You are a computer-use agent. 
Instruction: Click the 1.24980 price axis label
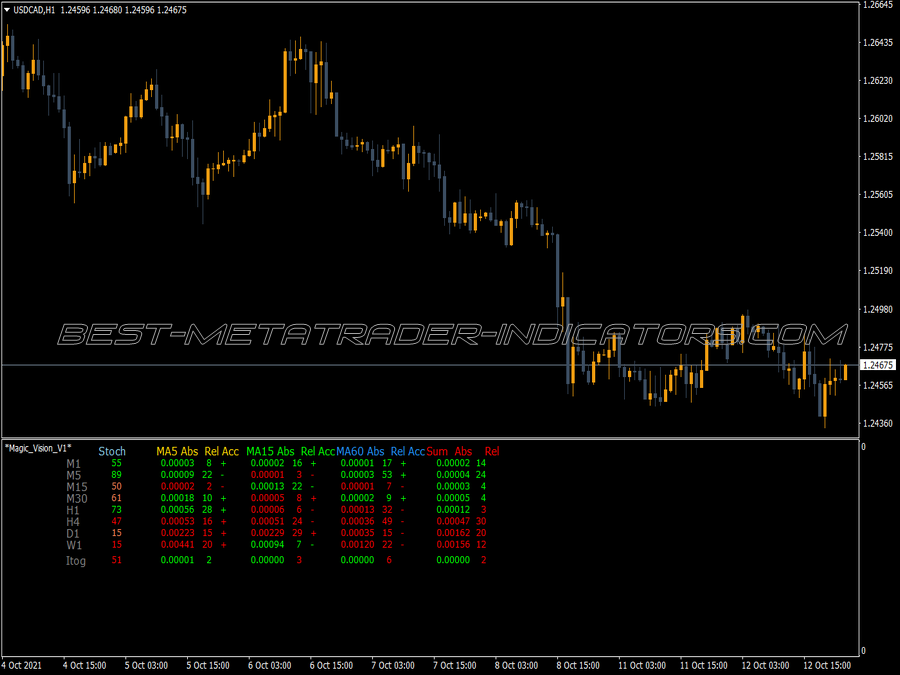point(878,309)
